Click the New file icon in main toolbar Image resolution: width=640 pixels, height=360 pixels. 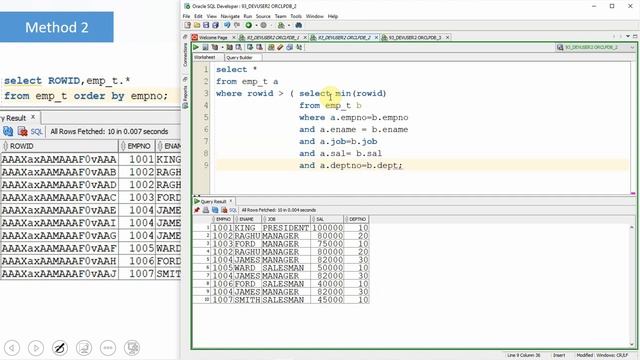tap(187, 25)
